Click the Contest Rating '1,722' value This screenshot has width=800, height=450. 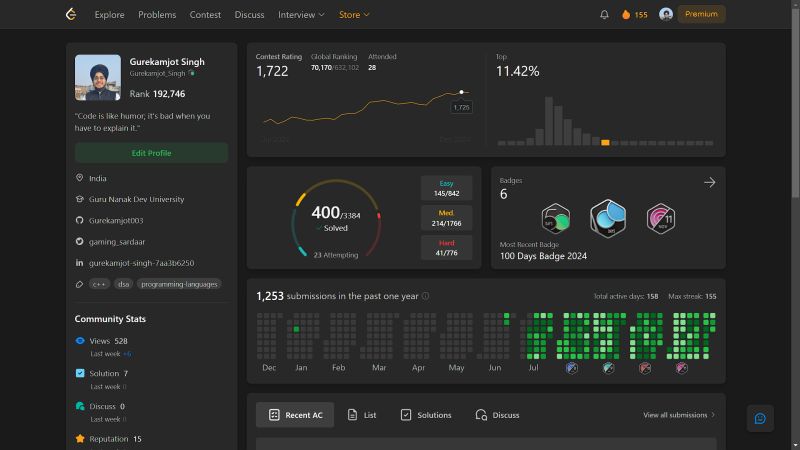click(x=272, y=71)
